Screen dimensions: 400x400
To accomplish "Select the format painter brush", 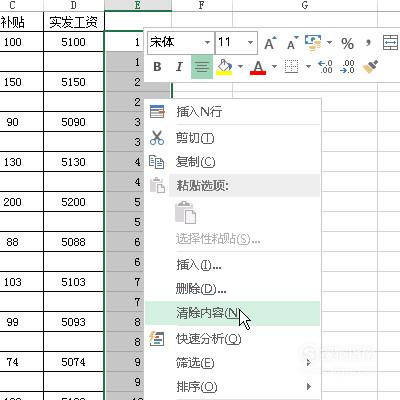I will coord(370,67).
